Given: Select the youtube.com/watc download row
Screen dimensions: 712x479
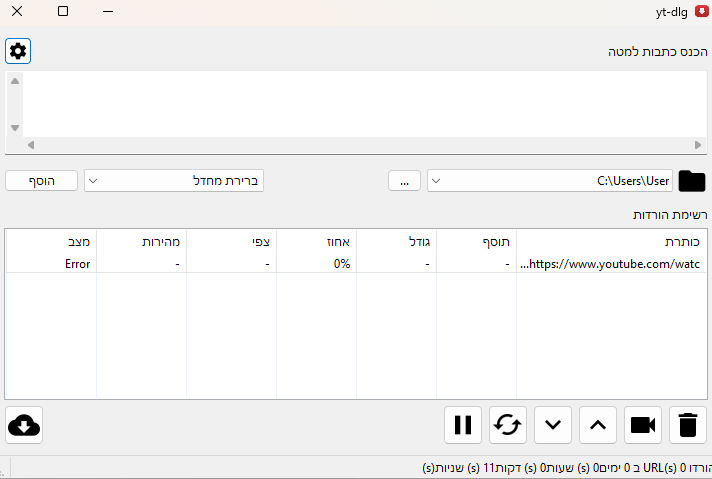Looking at the screenshot, I should (x=356, y=264).
